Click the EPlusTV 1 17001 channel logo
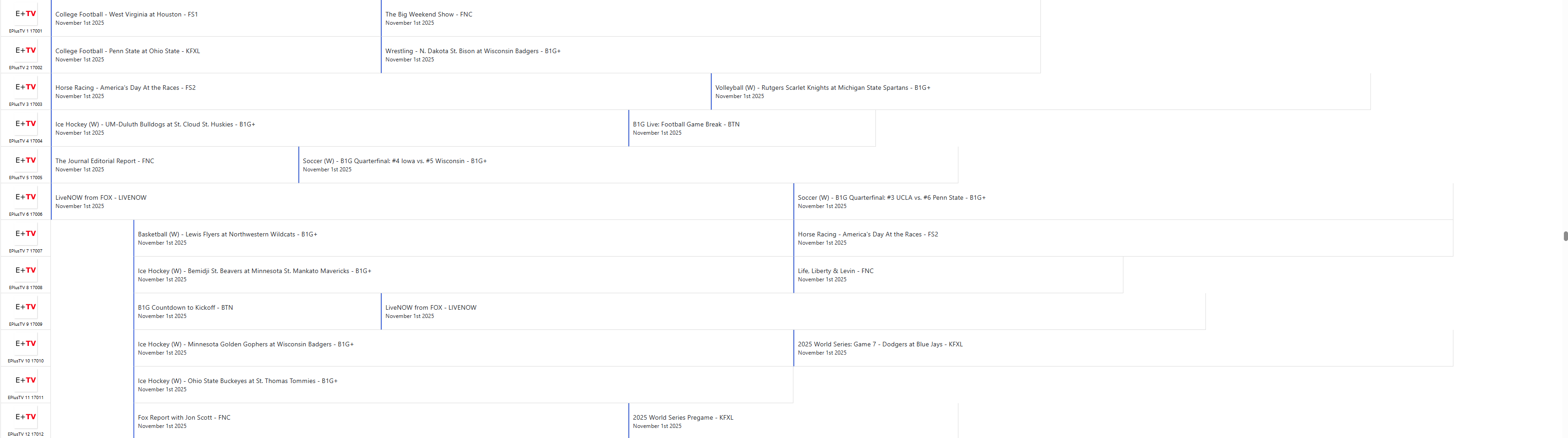This screenshot has width=1568, height=438. [x=26, y=14]
